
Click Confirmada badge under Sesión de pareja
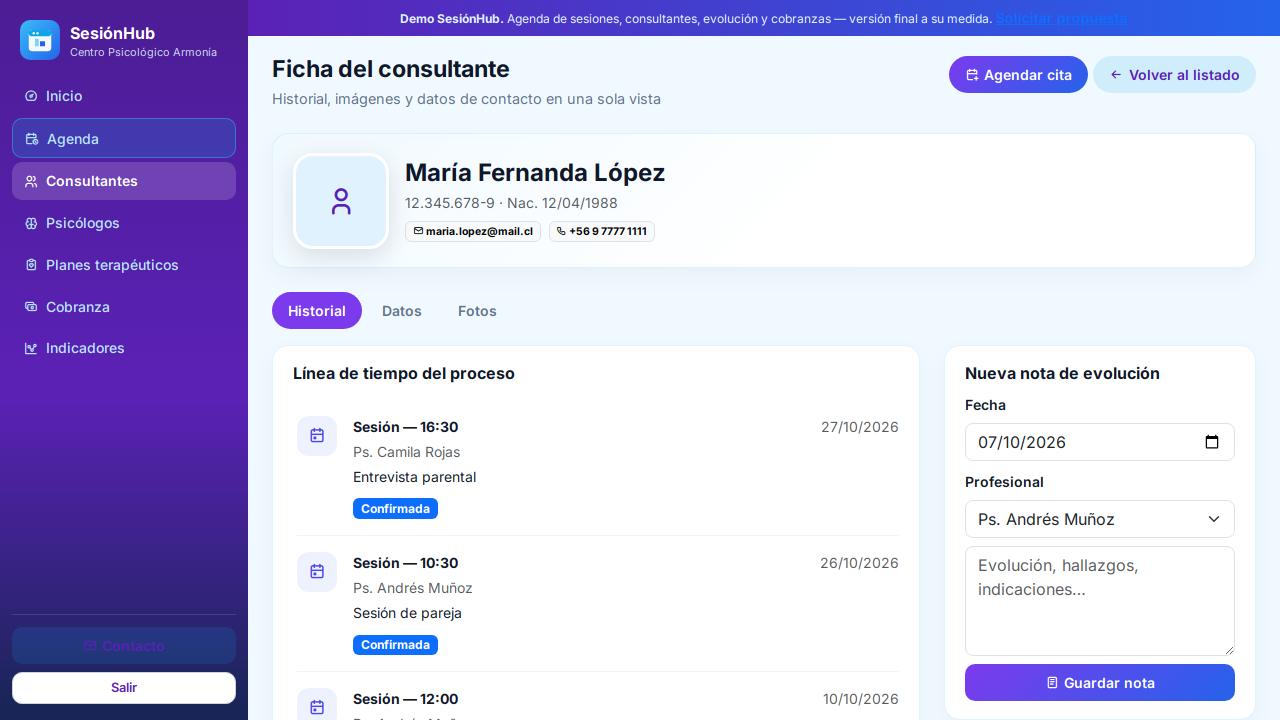(395, 645)
